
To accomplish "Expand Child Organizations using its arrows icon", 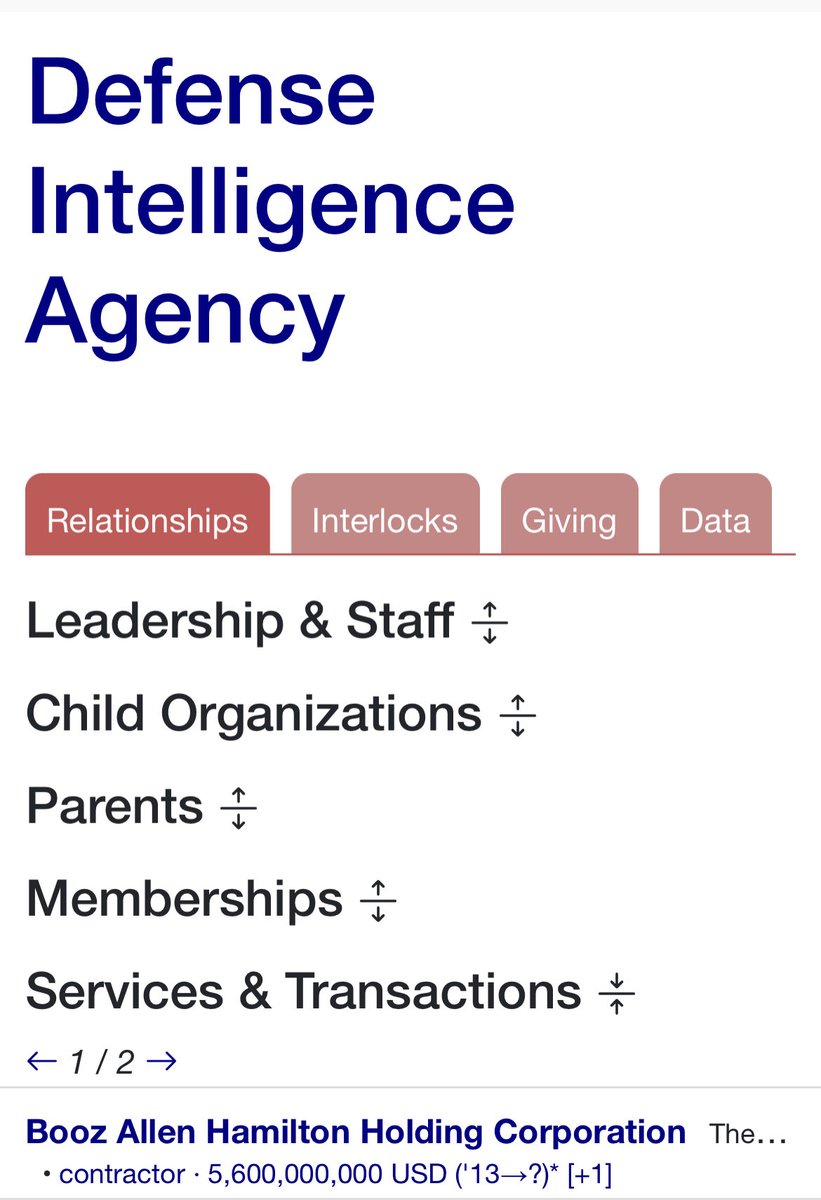I will click(x=517, y=716).
